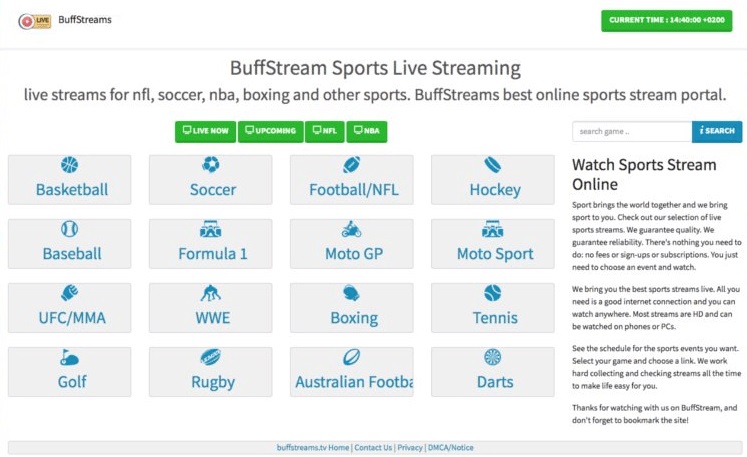The width and height of the screenshot is (747, 457).
Task: Click the American football icon
Action: point(352,164)
